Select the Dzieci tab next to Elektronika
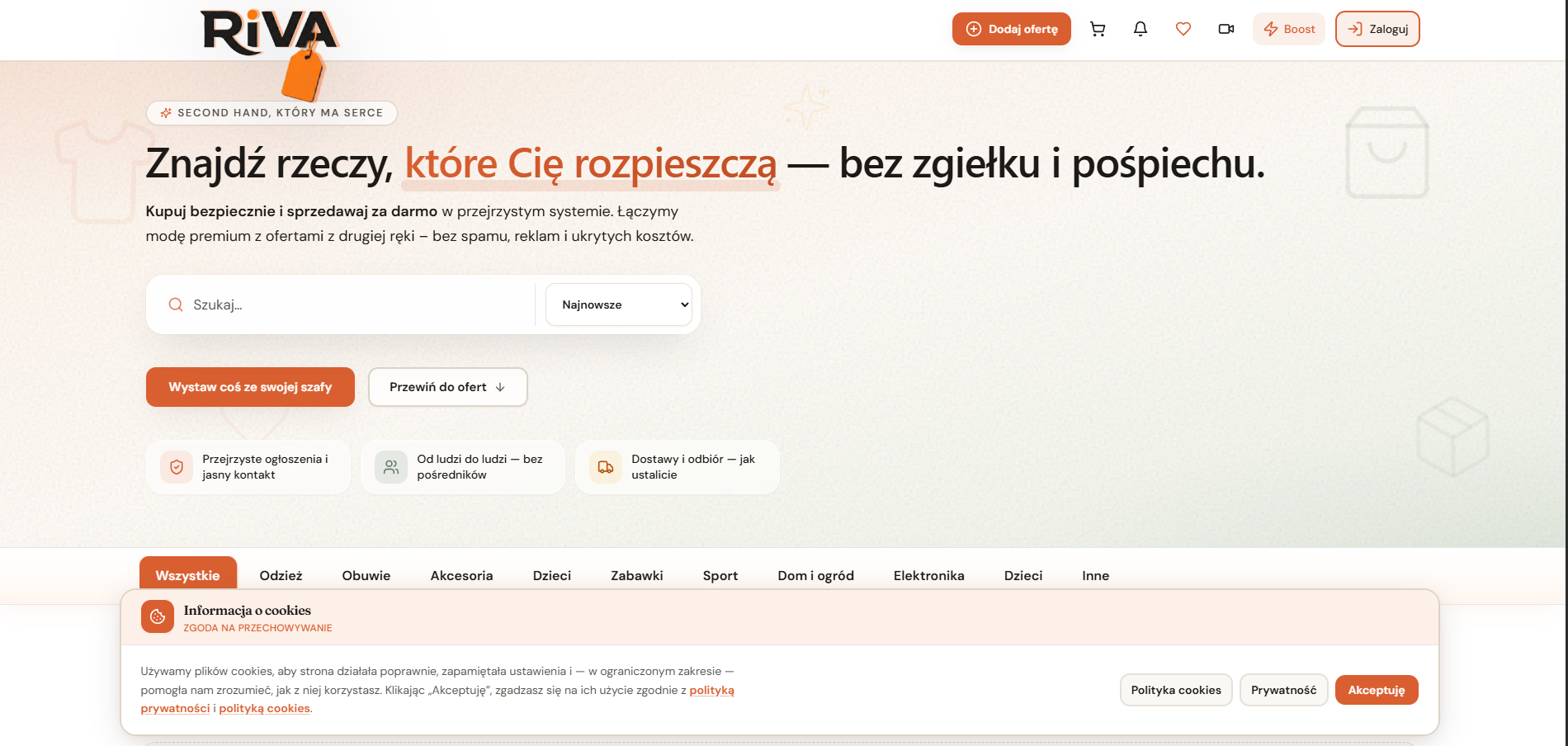 [x=1023, y=575]
